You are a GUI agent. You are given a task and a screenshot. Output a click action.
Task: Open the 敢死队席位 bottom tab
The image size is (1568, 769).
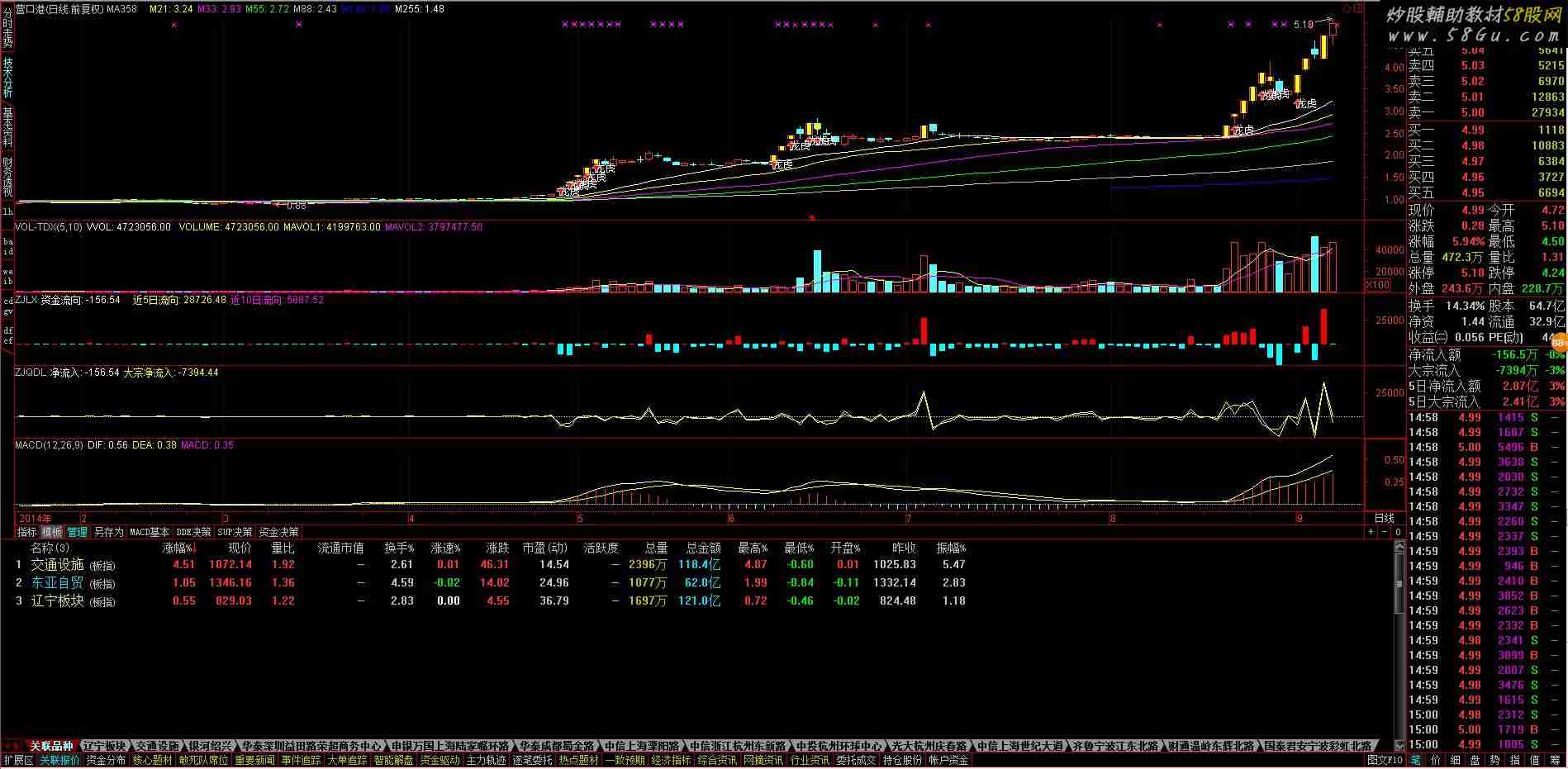[203, 760]
